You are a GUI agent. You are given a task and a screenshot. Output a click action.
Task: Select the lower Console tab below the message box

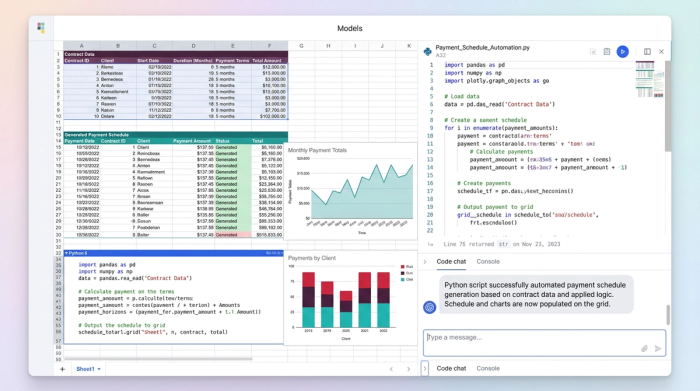click(x=488, y=368)
